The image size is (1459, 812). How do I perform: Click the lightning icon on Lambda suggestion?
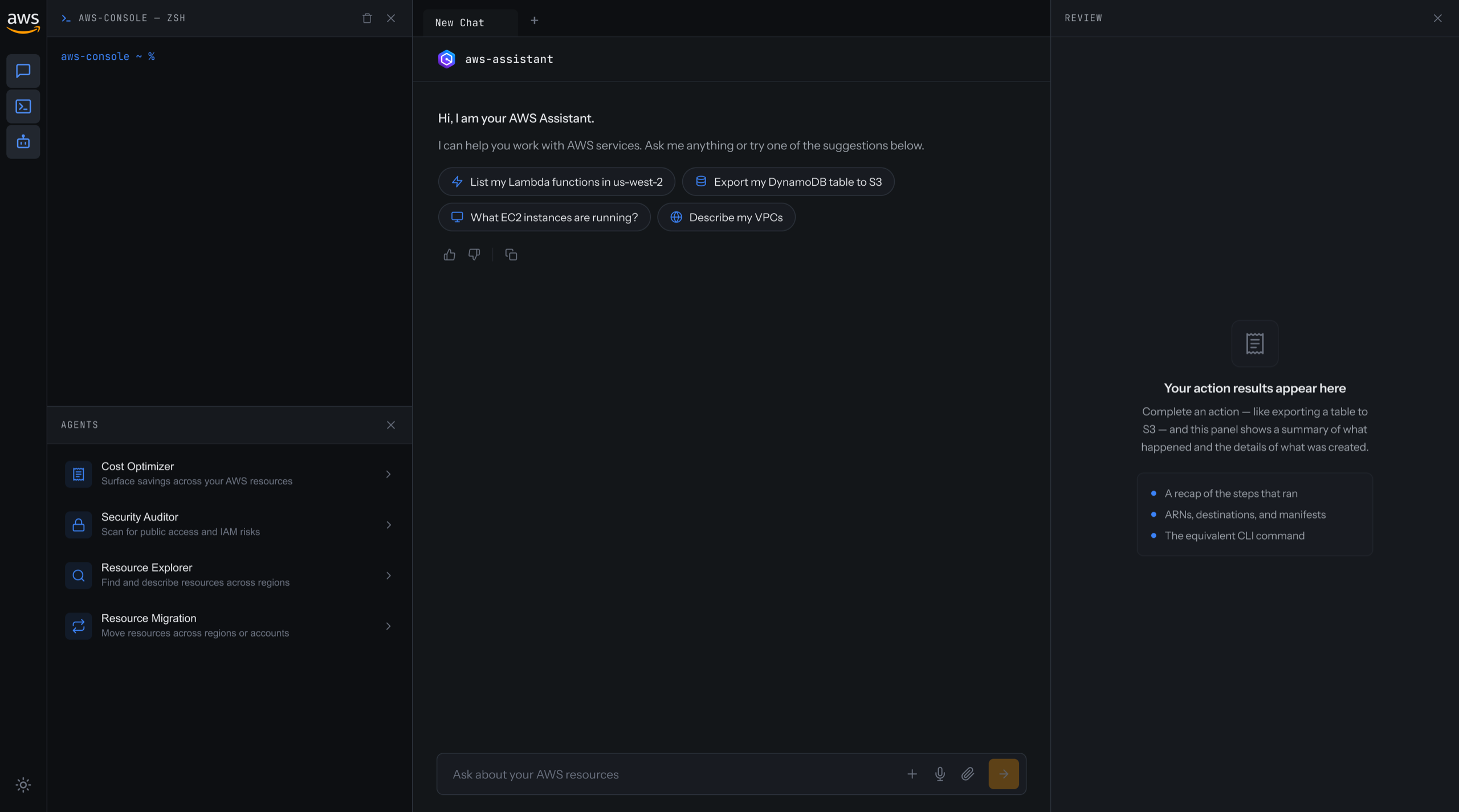(457, 182)
